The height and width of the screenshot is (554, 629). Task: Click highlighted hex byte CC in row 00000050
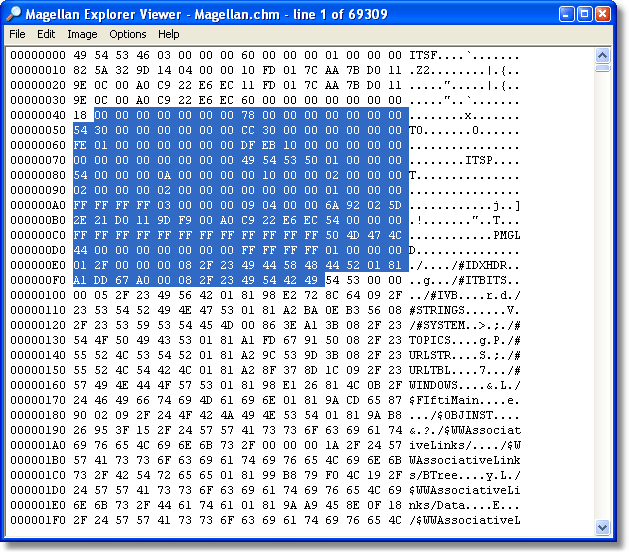248,130
